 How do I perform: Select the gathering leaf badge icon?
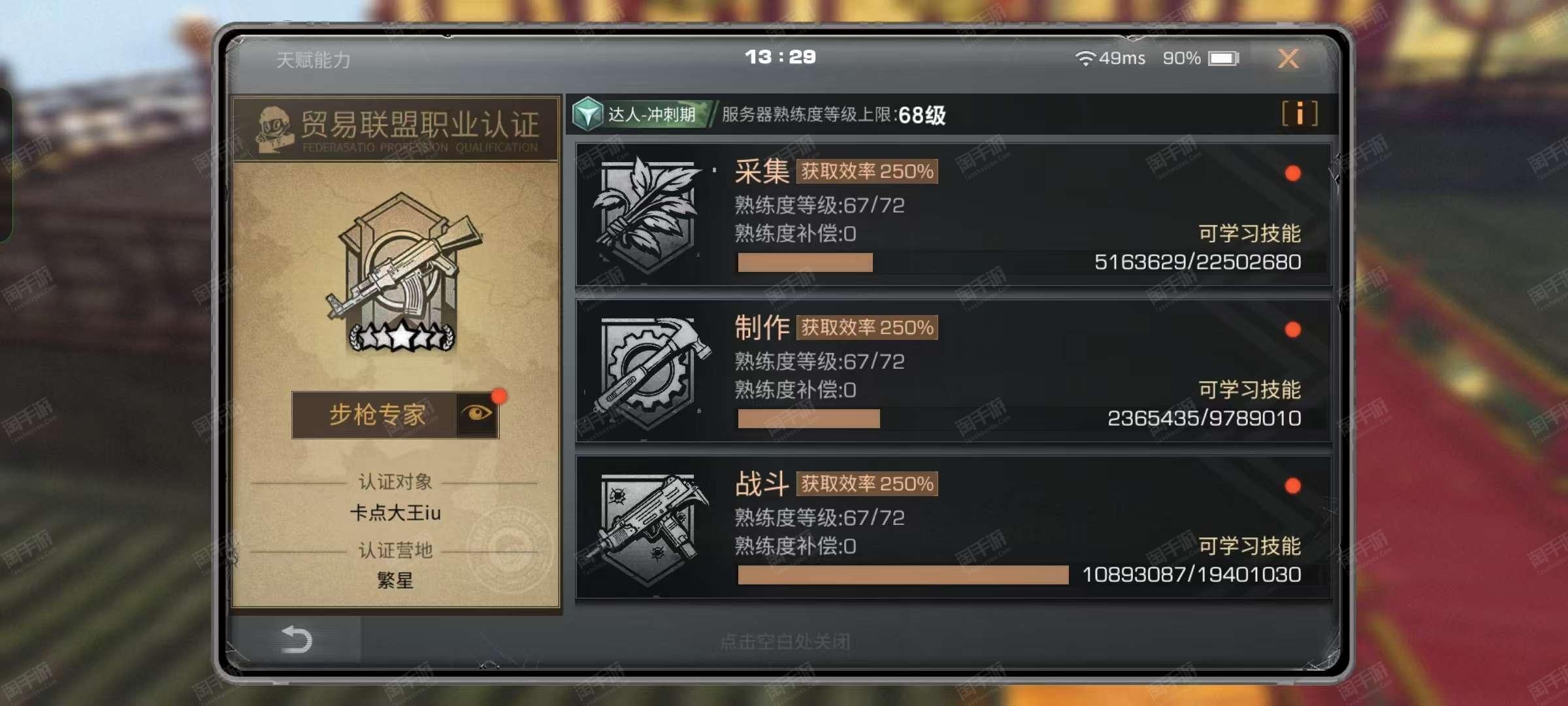[x=647, y=214]
